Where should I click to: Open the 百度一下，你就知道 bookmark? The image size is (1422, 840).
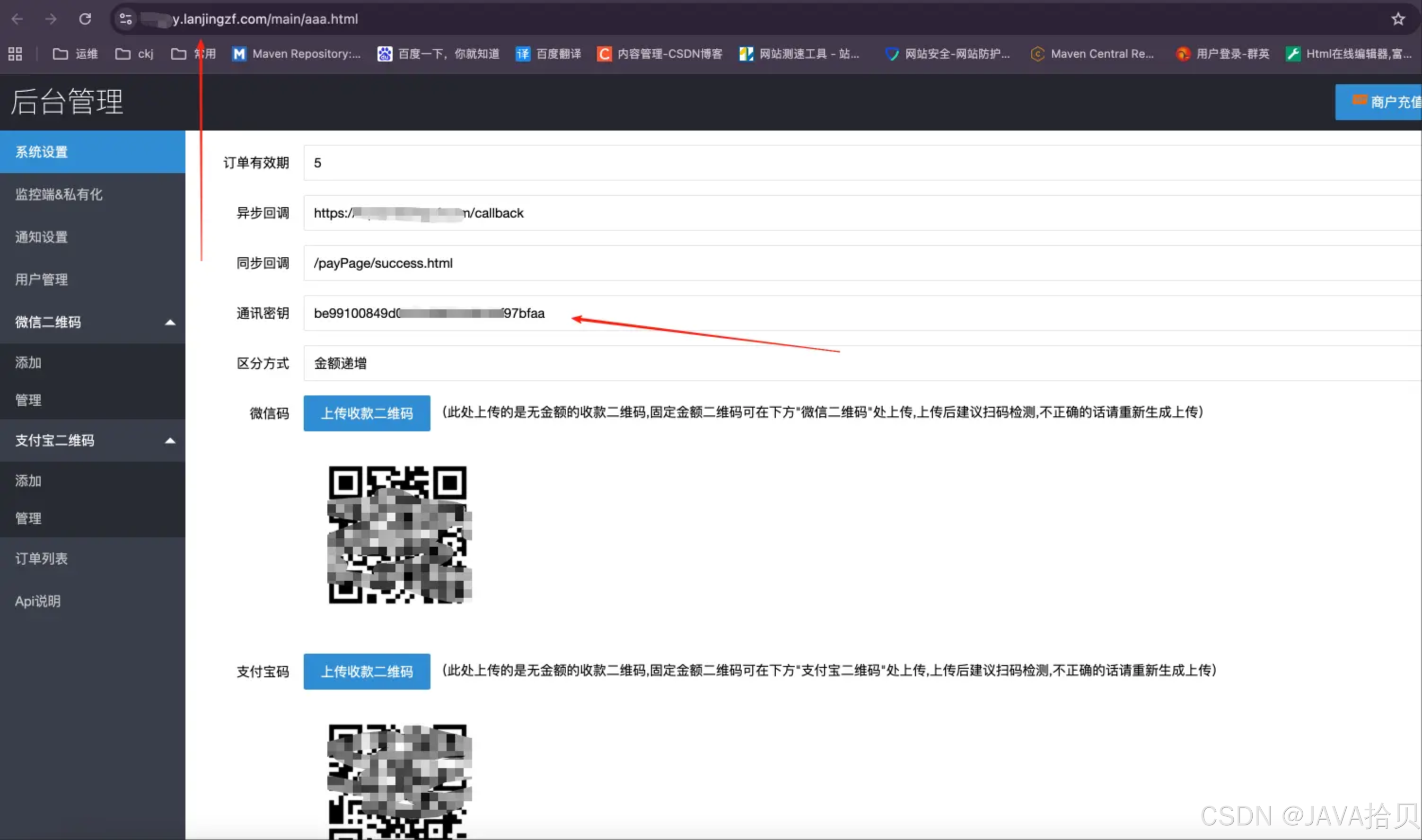pos(439,54)
